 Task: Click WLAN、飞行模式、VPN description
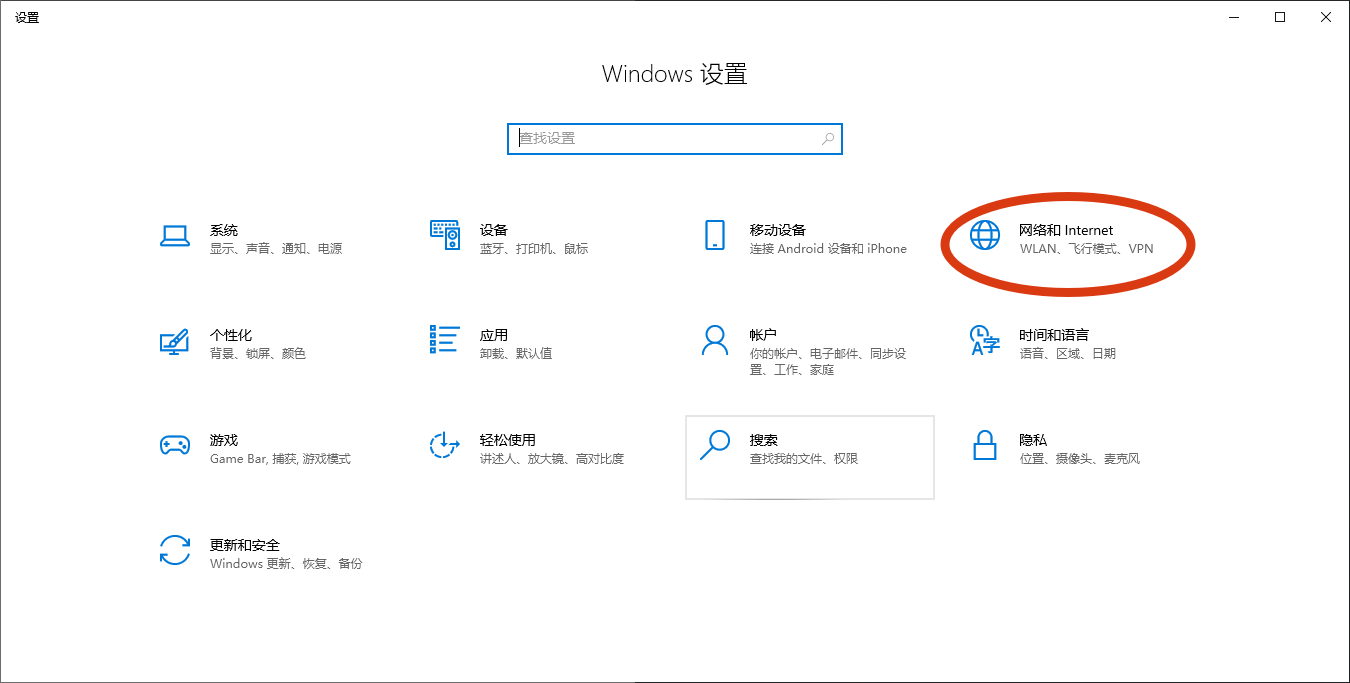(1086, 249)
